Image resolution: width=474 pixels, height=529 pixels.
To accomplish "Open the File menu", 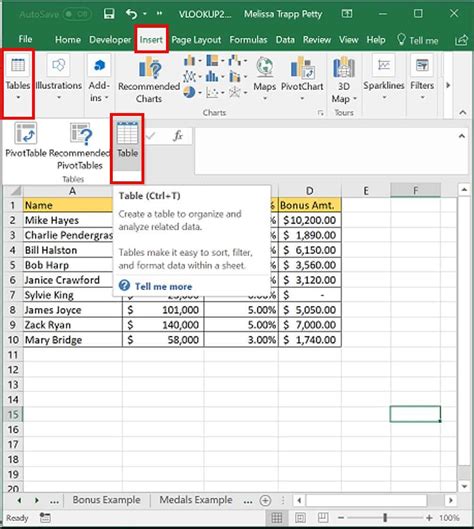I will (25, 39).
